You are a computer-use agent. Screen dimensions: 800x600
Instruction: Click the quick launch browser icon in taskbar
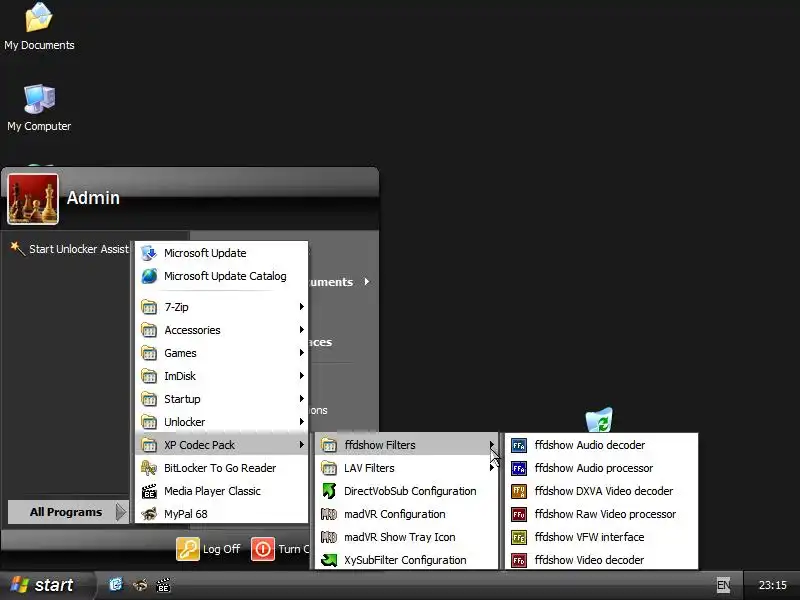tap(116, 585)
